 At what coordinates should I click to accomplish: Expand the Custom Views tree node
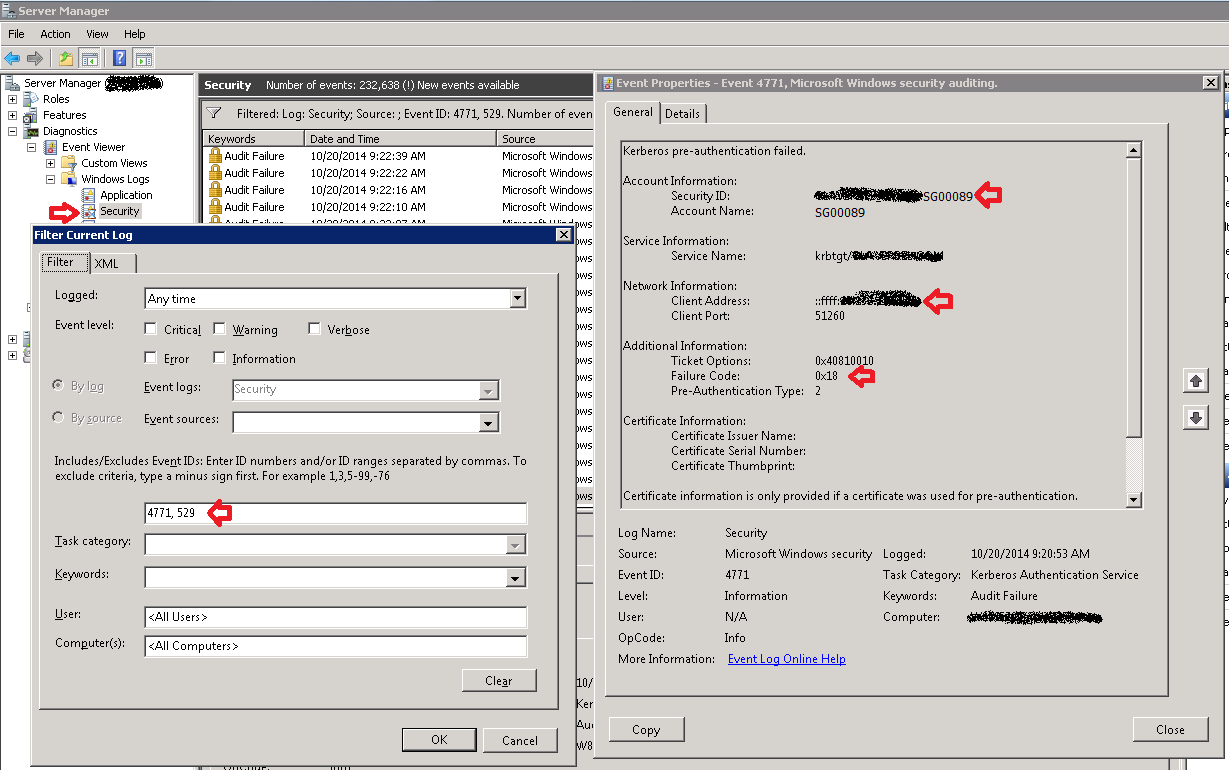click(x=50, y=163)
